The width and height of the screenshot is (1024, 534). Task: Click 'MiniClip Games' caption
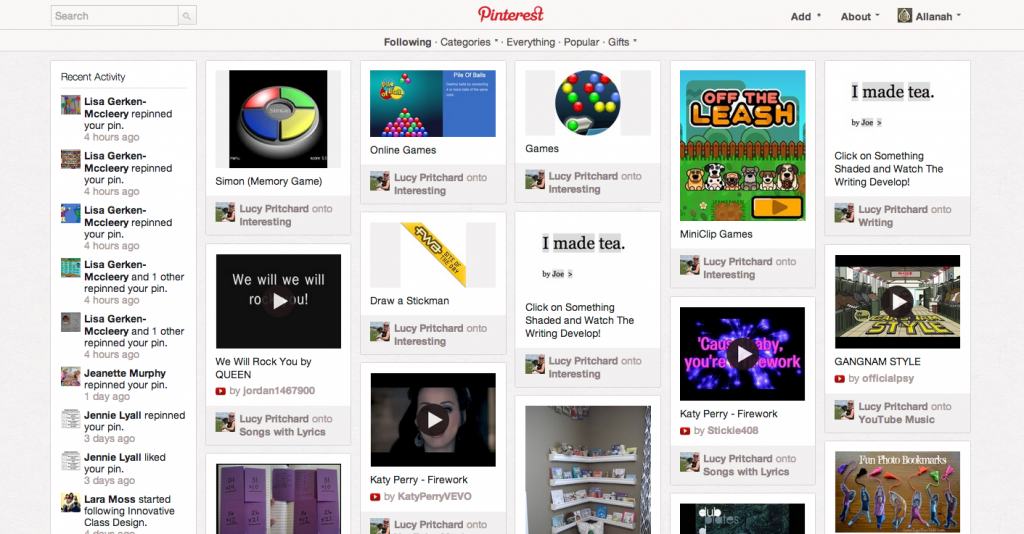pos(716,234)
